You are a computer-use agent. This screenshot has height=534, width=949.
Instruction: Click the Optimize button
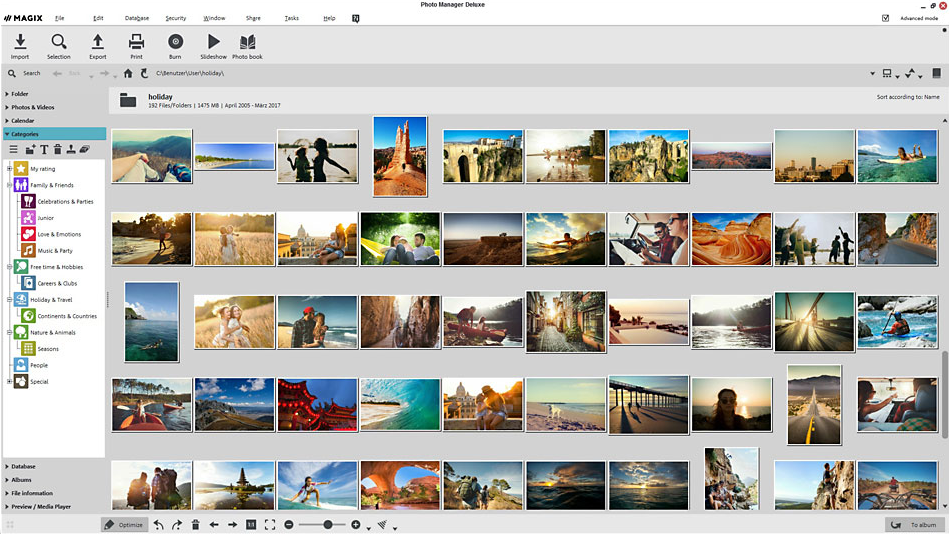(x=124, y=525)
